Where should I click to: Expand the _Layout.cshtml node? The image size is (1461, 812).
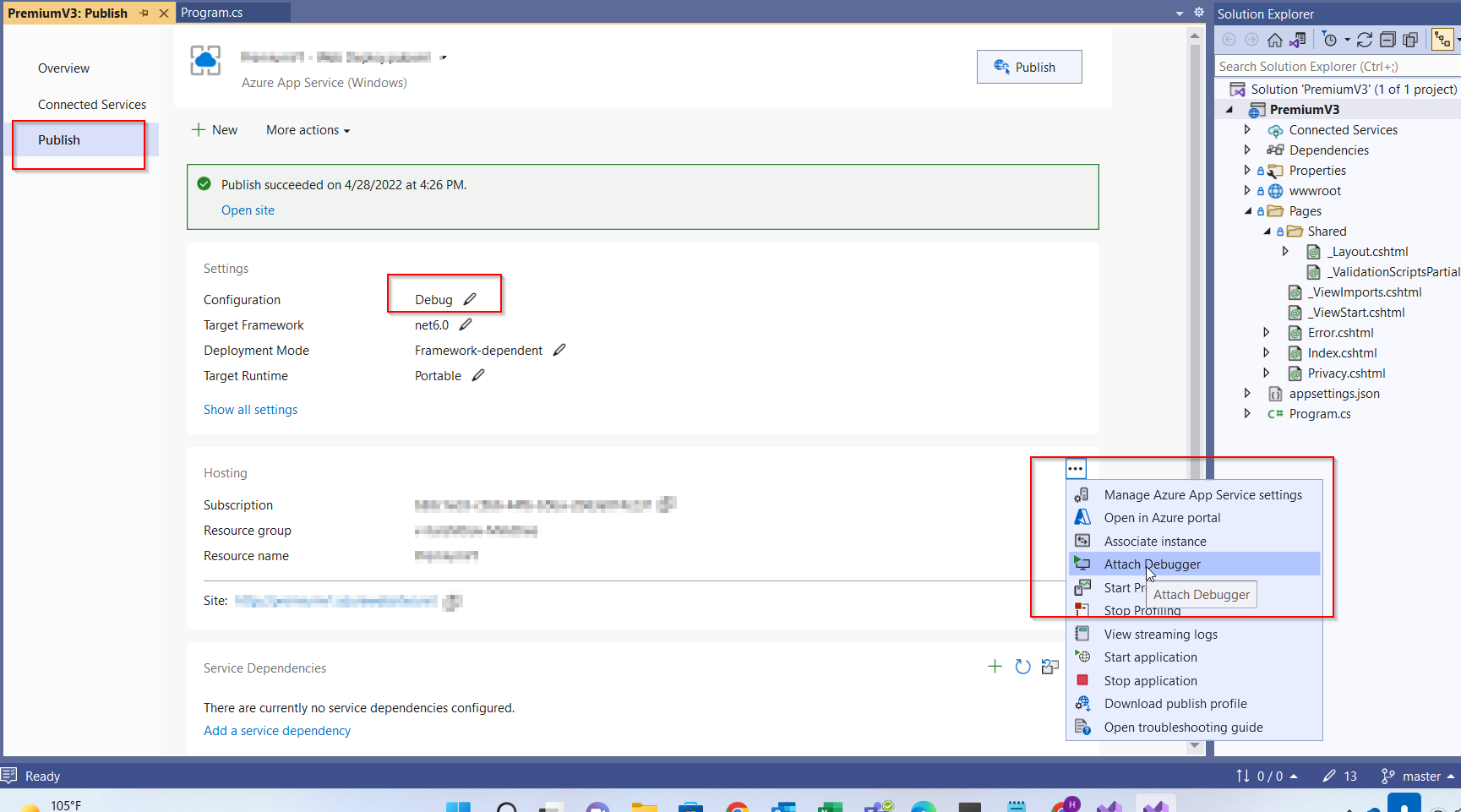[1285, 251]
